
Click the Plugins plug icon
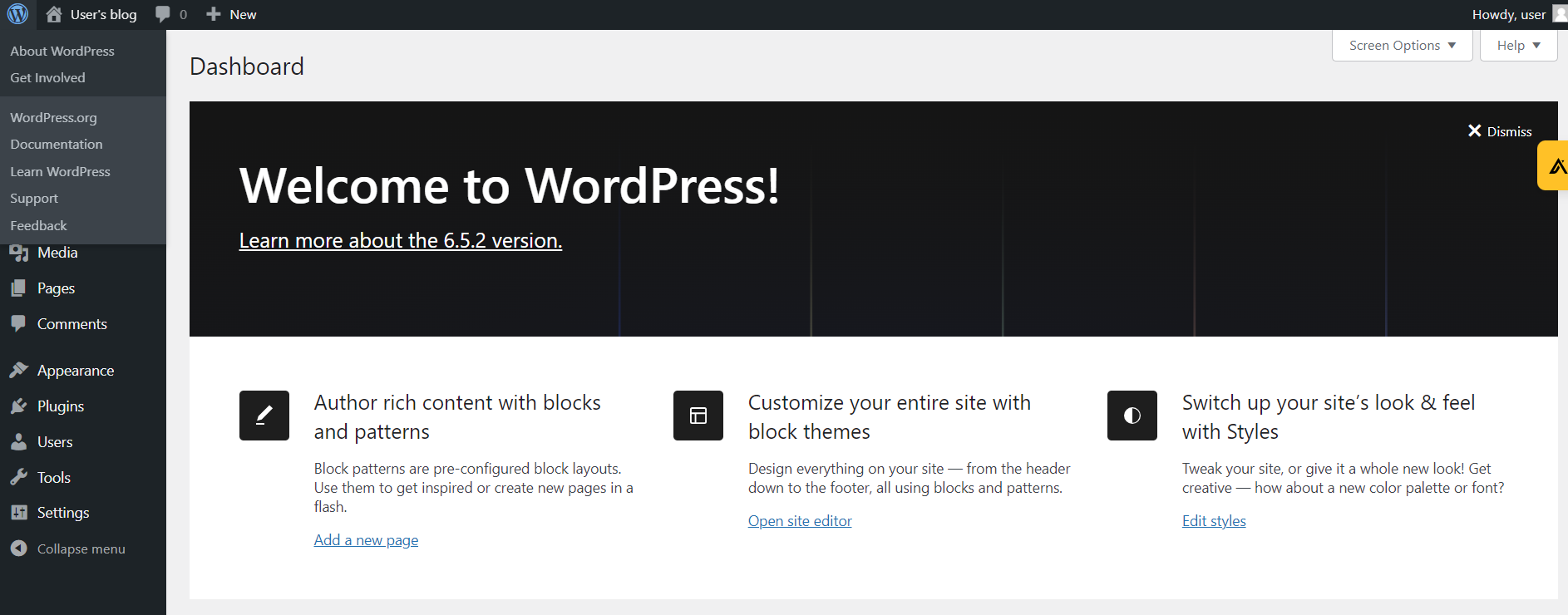[x=18, y=406]
